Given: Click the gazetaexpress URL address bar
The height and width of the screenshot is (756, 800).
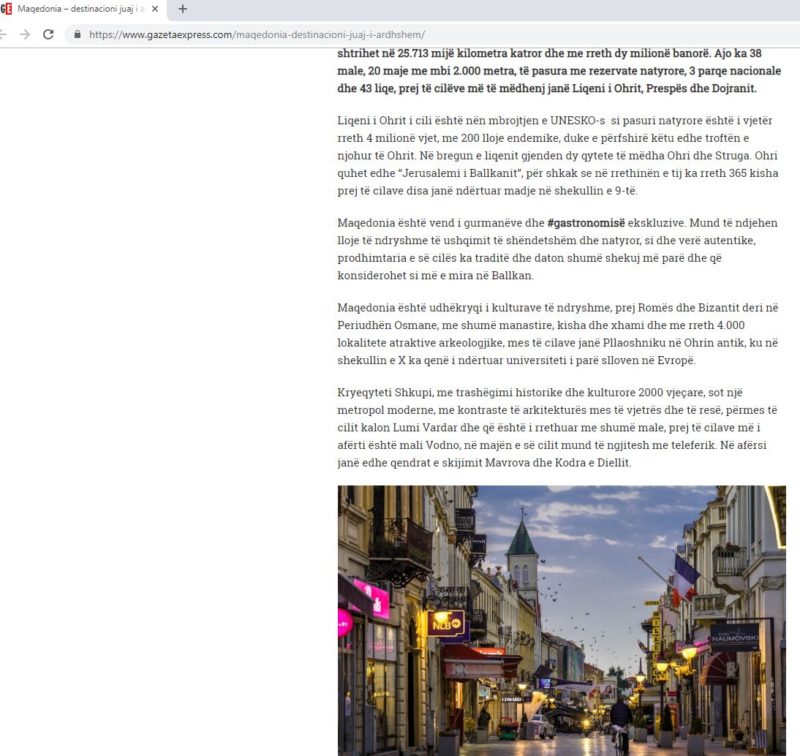Looking at the screenshot, I should [257, 35].
